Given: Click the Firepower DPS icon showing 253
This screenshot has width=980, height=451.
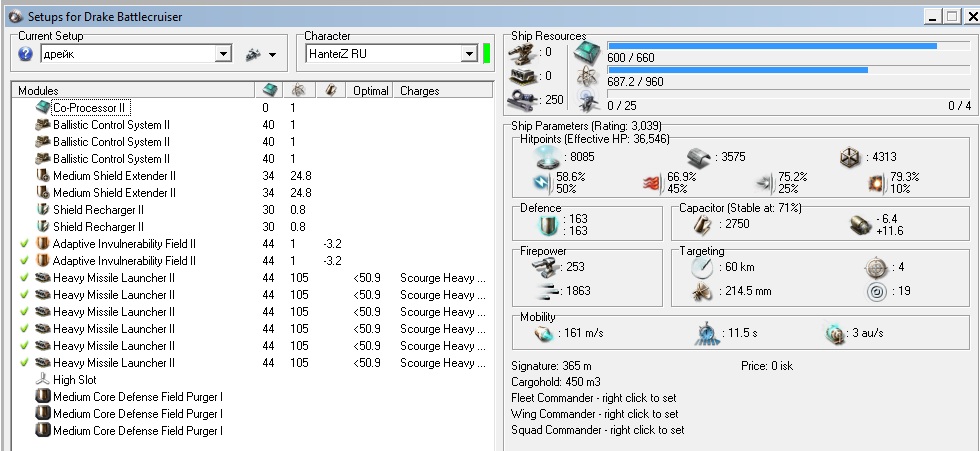Looking at the screenshot, I should pyautogui.click(x=545, y=267).
